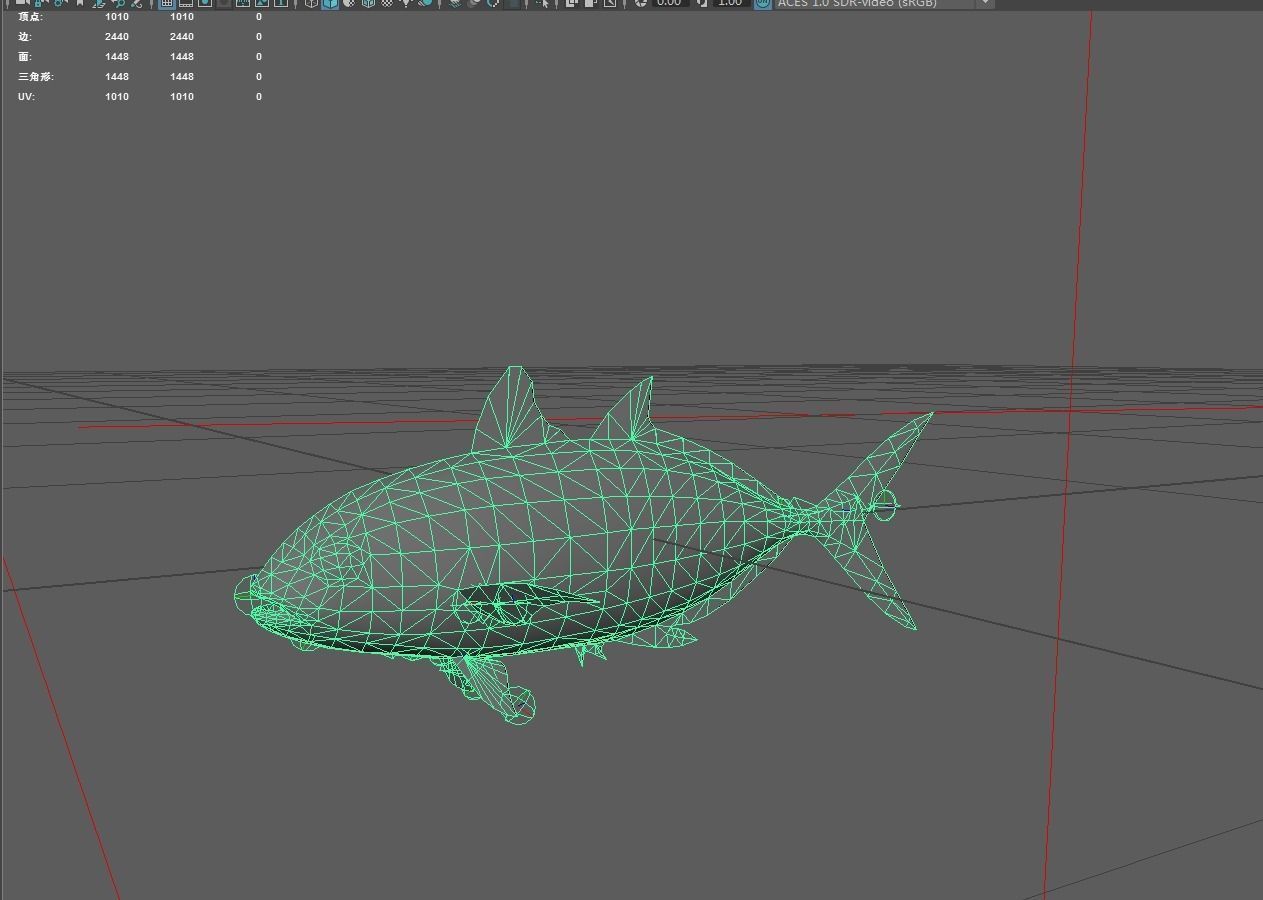Click the 三角形 label in heads-up display
This screenshot has height=900, width=1263.
pyautogui.click(x=36, y=77)
